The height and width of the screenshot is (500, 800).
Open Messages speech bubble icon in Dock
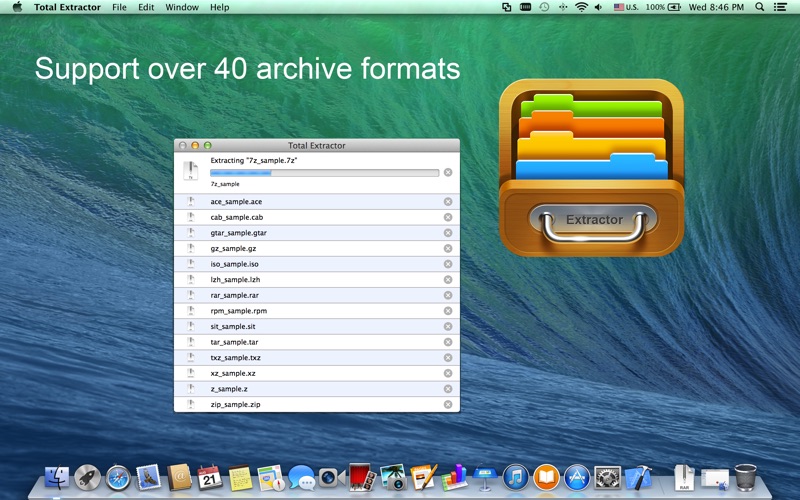coord(302,478)
